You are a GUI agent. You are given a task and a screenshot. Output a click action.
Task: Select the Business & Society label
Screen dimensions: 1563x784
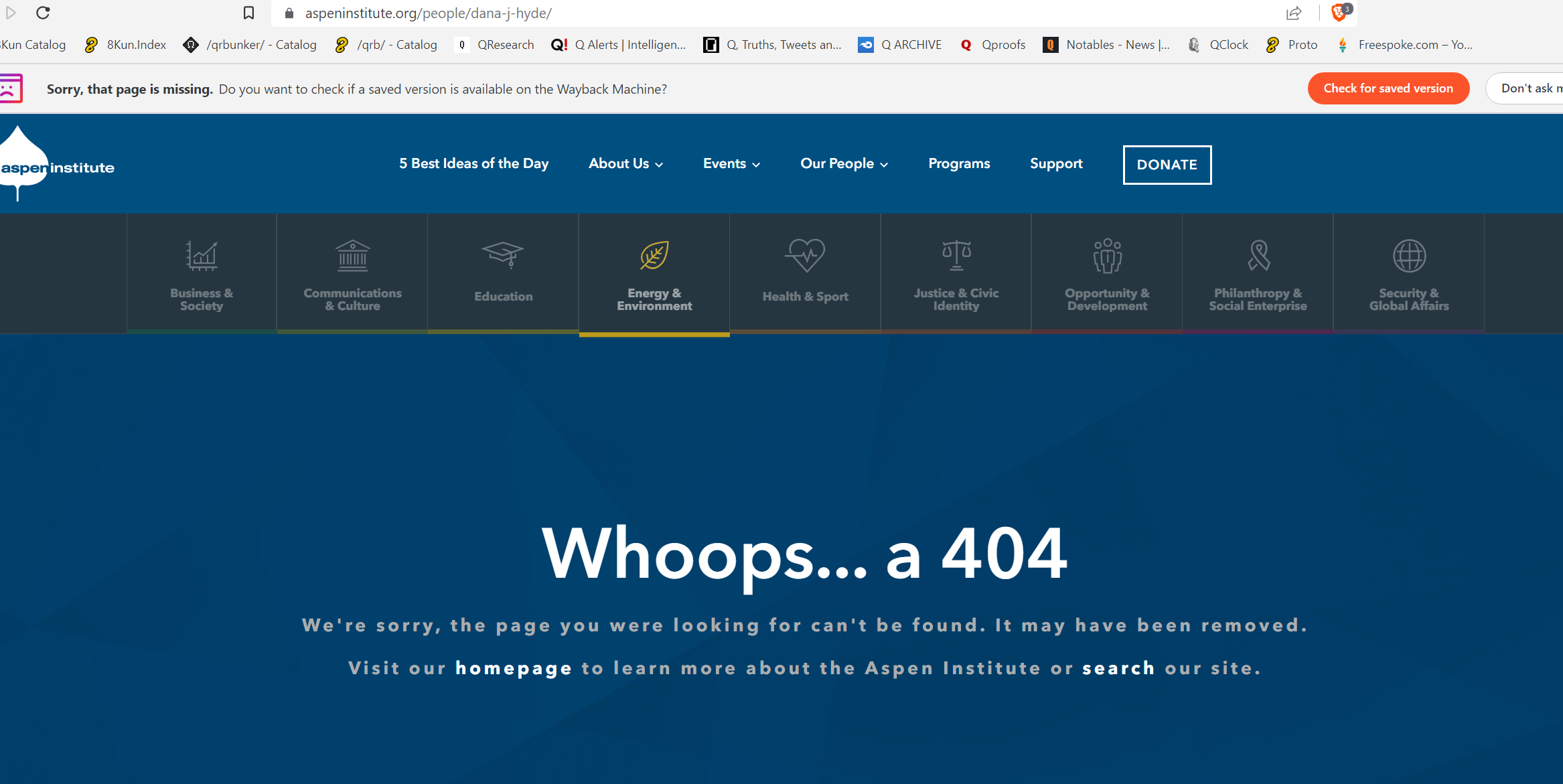coord(202,299)
